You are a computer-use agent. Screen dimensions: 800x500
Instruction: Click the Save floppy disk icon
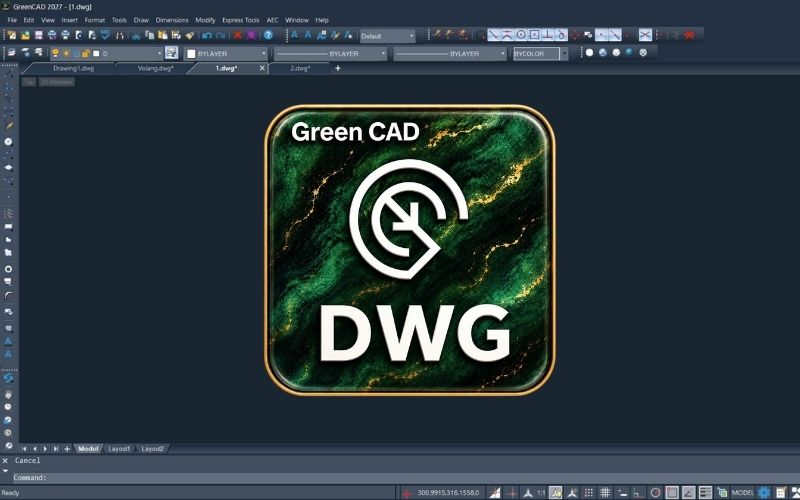(x=39, y=35)
